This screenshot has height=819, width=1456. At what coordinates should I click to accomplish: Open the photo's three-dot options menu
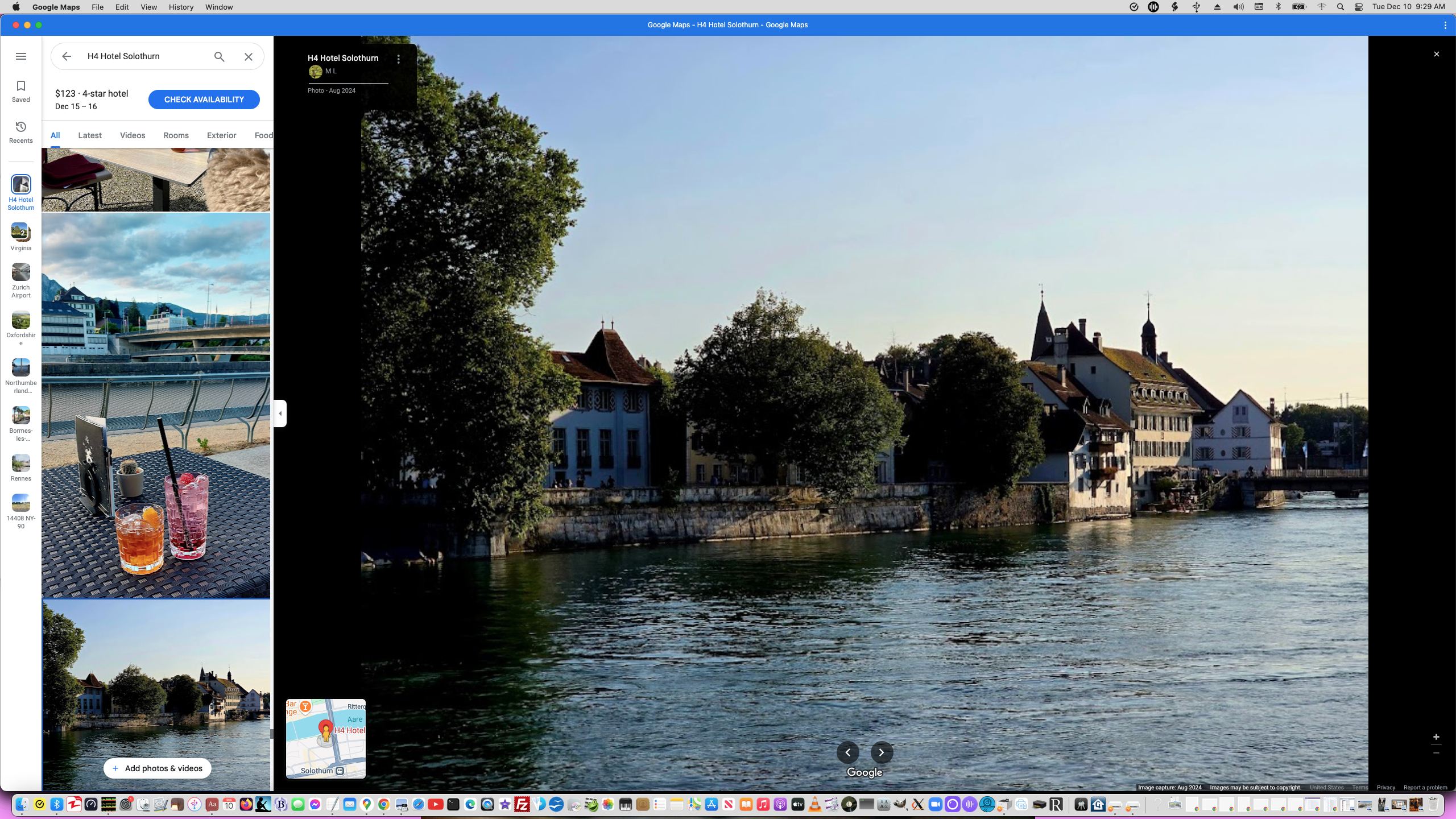(x=399, y=59)
